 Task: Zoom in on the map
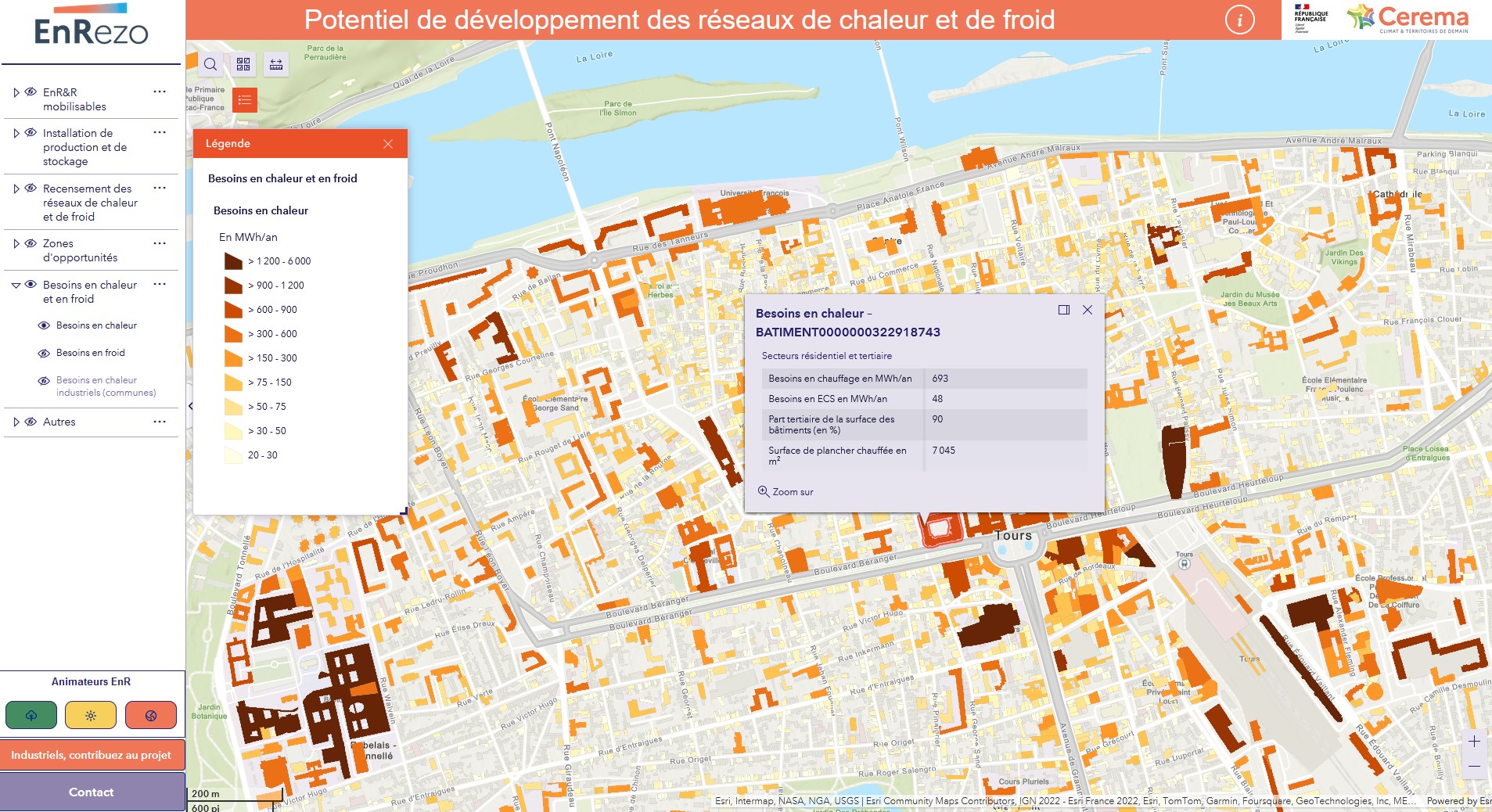tap(1474, 741)
